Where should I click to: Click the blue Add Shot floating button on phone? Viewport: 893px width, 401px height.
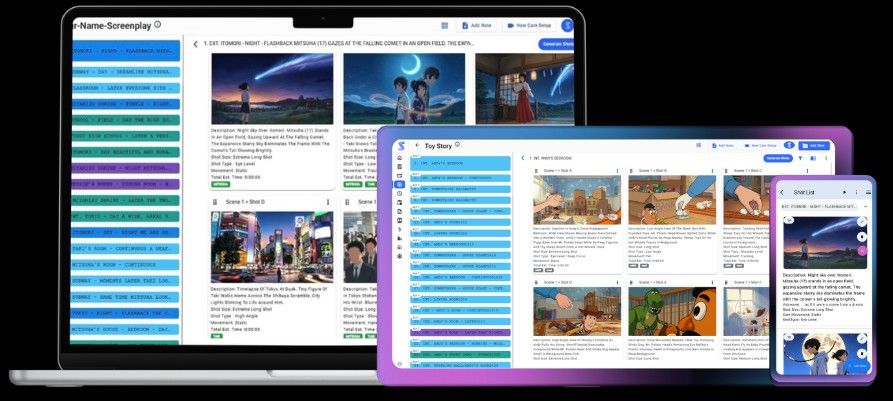click(x=858, y=366)
